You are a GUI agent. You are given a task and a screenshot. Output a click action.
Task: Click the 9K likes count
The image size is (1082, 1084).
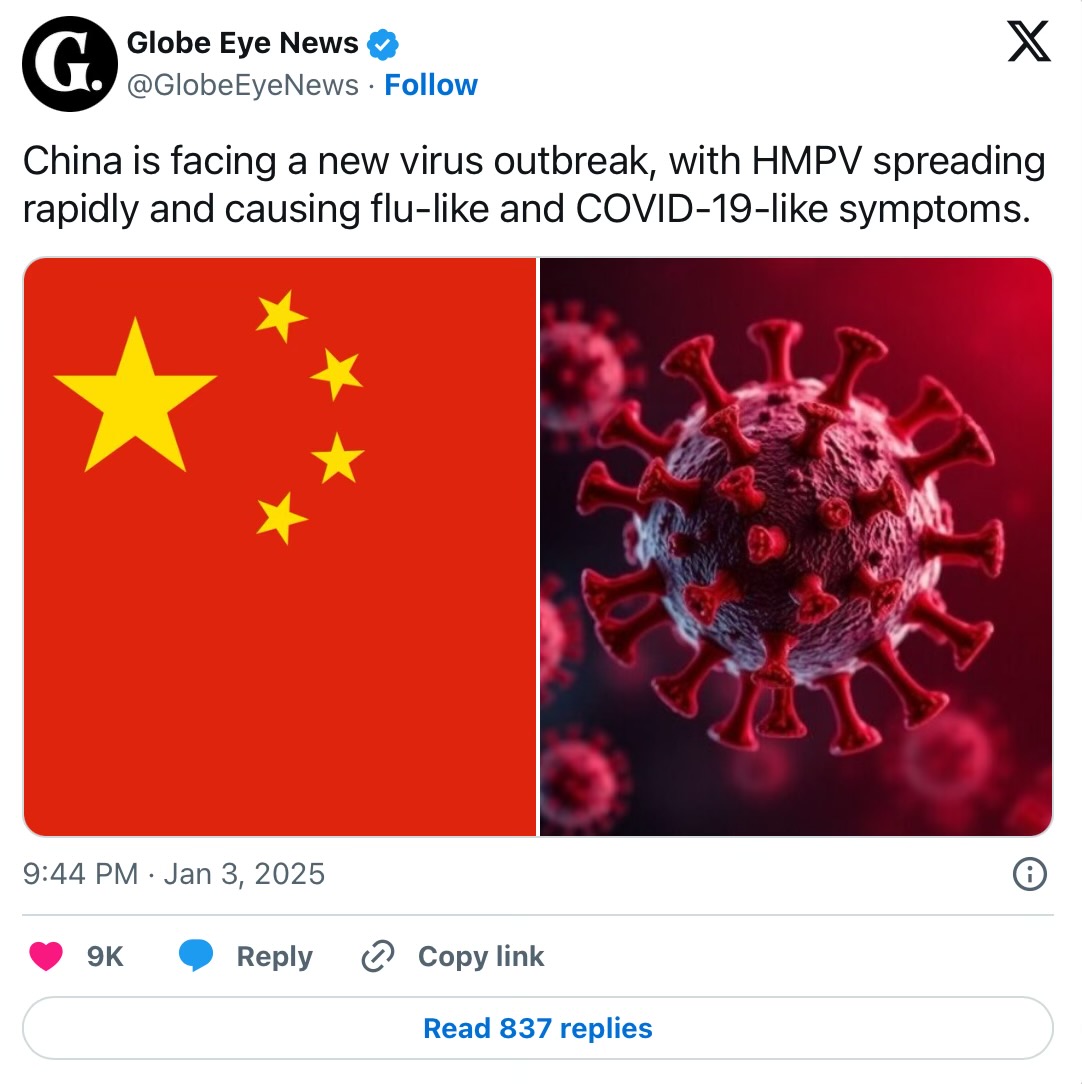pyautogui.click(x=105, y=957)
